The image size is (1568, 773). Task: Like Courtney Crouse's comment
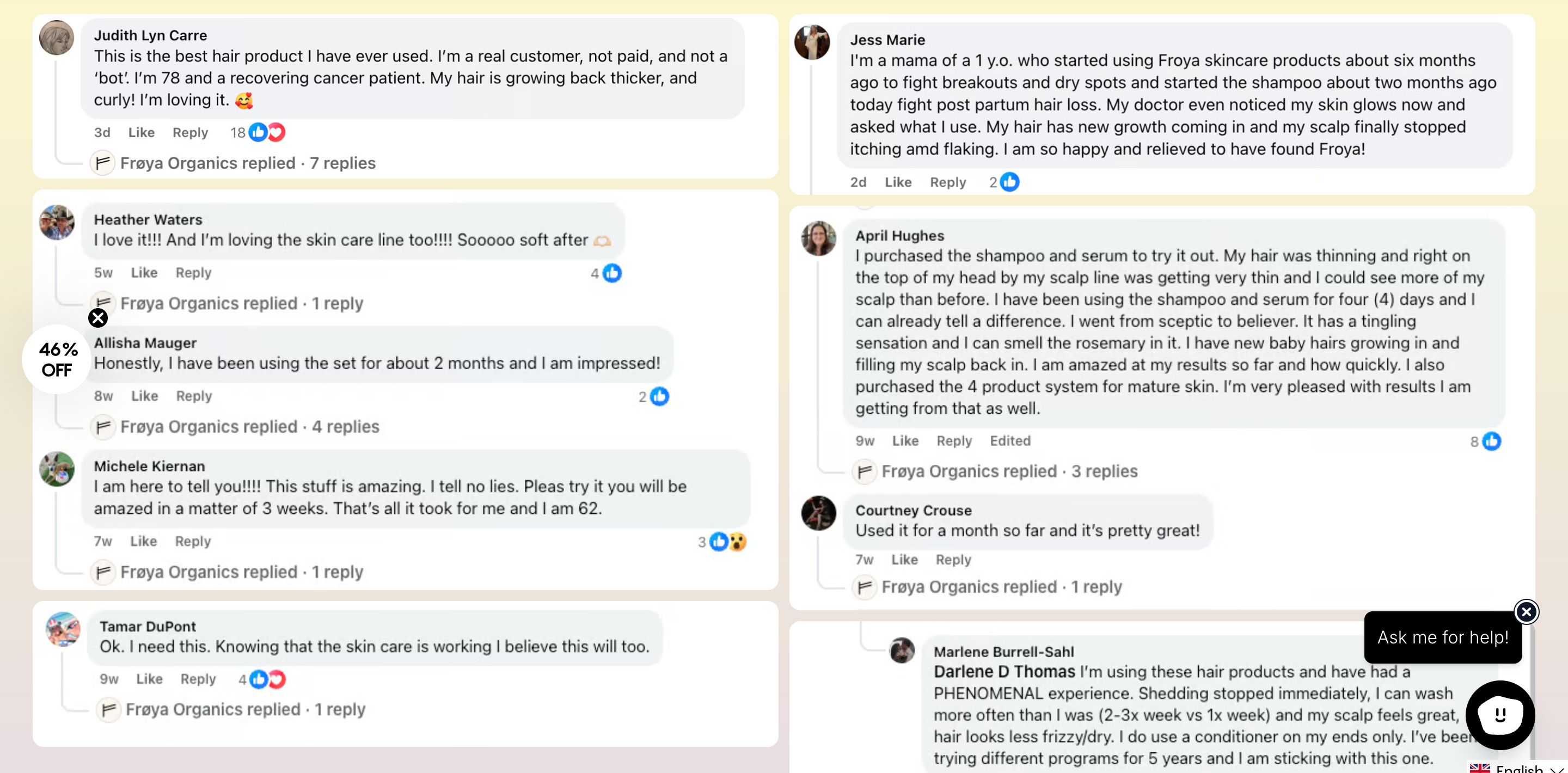coord(904,560)
